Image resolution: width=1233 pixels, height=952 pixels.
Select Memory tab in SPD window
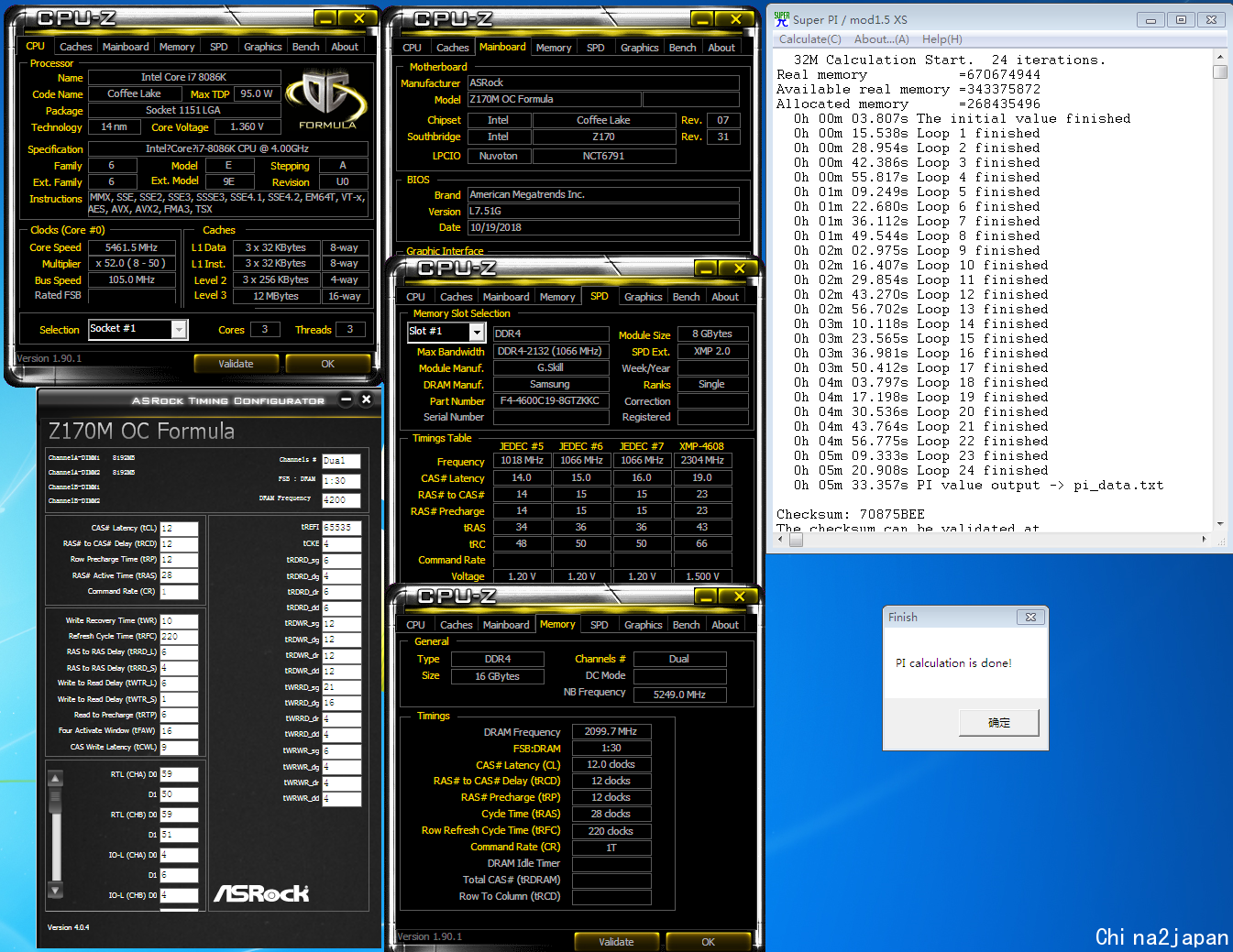pyautogui.click(x=557, y=297)
